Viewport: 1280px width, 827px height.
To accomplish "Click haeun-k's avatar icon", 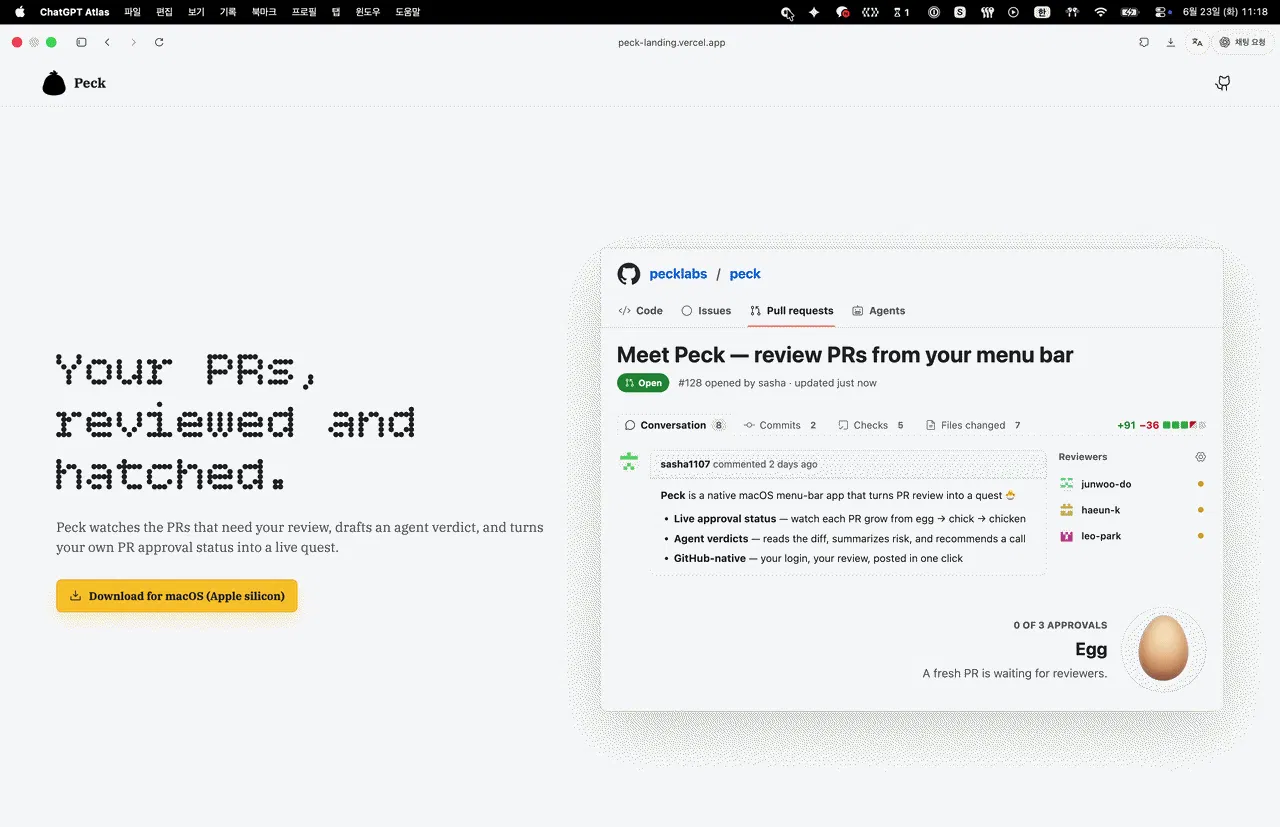I will tap(1067, 510).
